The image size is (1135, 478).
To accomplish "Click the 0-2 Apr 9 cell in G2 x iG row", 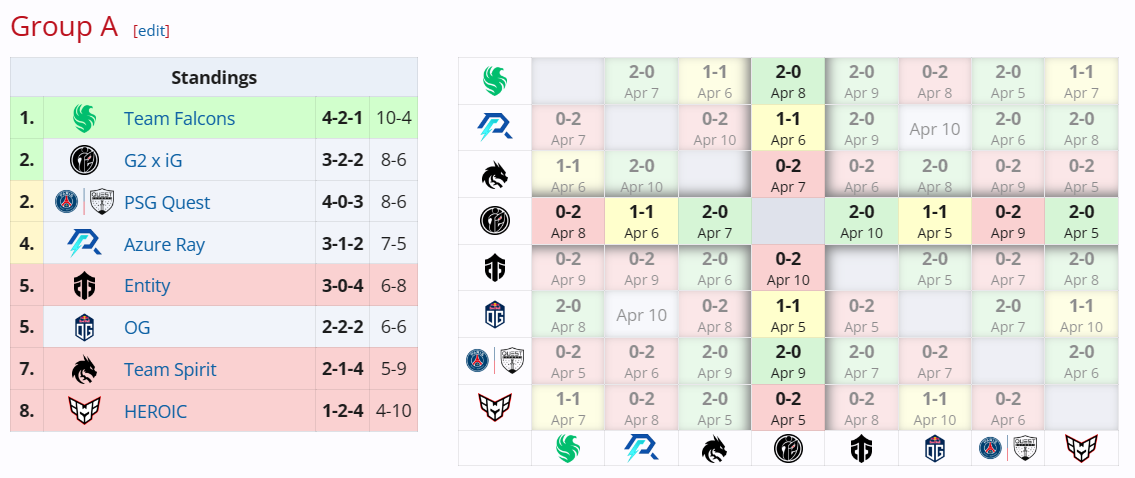I will point(1007,221).
